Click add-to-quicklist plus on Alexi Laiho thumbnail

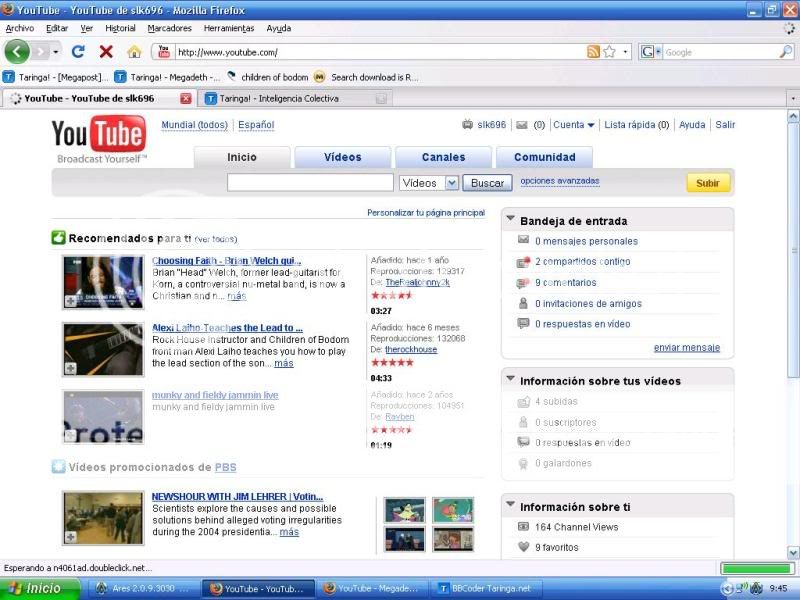click(x=70, y=368)
